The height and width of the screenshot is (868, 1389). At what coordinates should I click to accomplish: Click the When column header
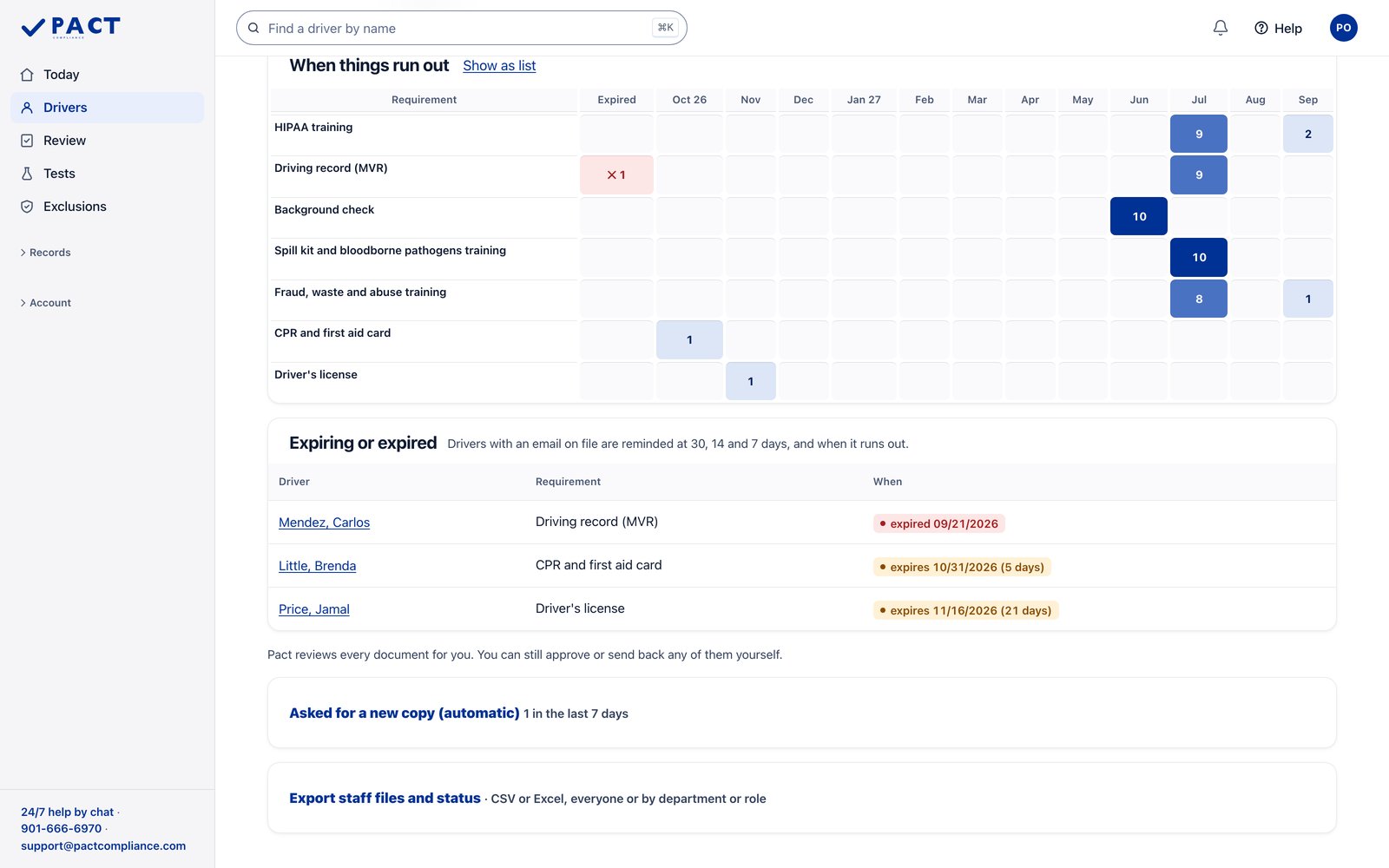coord(887,482)
